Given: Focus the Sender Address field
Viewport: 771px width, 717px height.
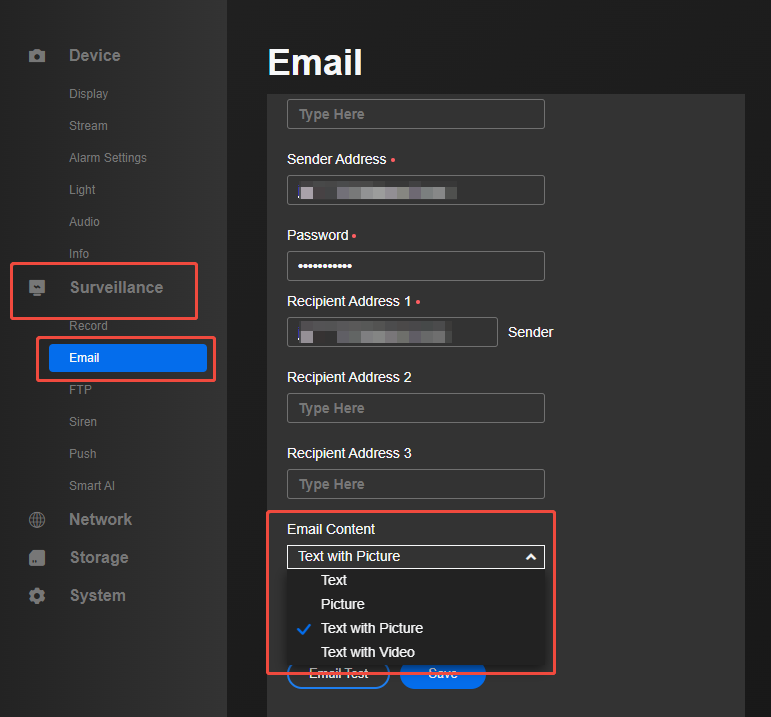Looking at the screenshot, I should click(x=415, y=190).
